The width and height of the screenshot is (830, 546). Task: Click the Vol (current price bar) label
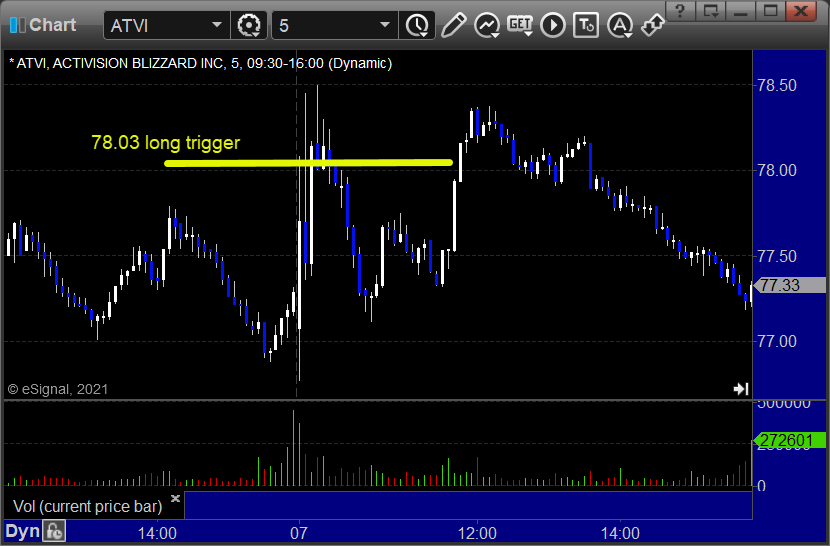pyautogui.click(x=87, y=507)
